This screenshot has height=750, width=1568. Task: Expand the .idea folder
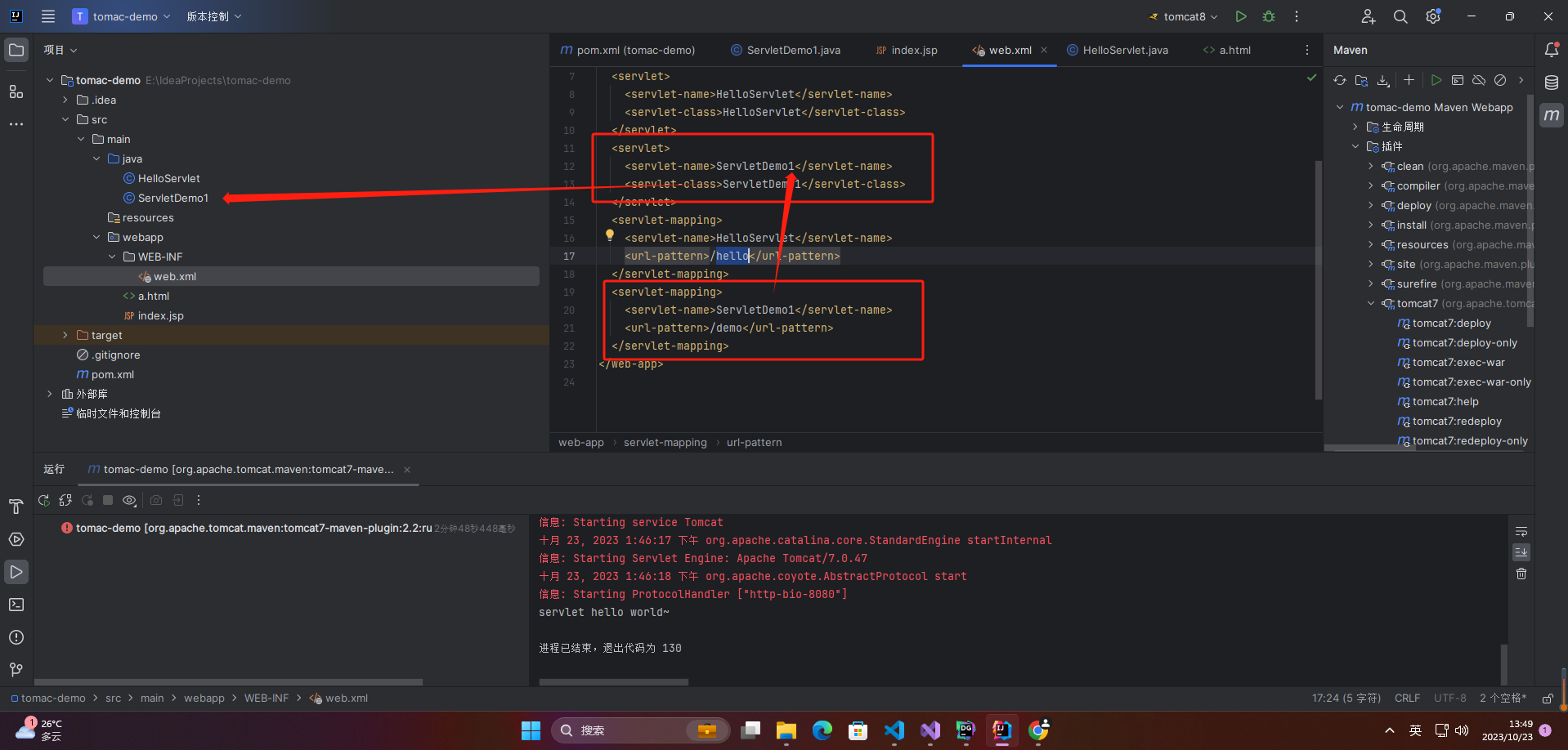pyautogui.click(x=65, y=100)
